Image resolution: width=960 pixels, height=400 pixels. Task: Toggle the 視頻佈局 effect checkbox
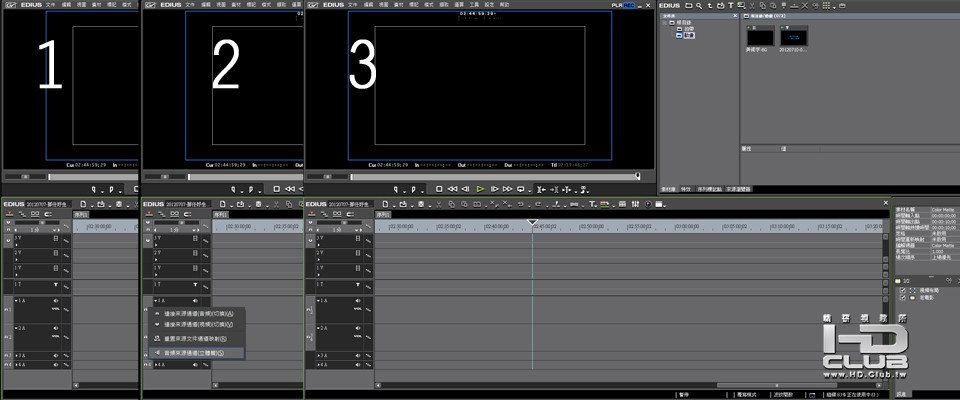[x=902, y=290]
